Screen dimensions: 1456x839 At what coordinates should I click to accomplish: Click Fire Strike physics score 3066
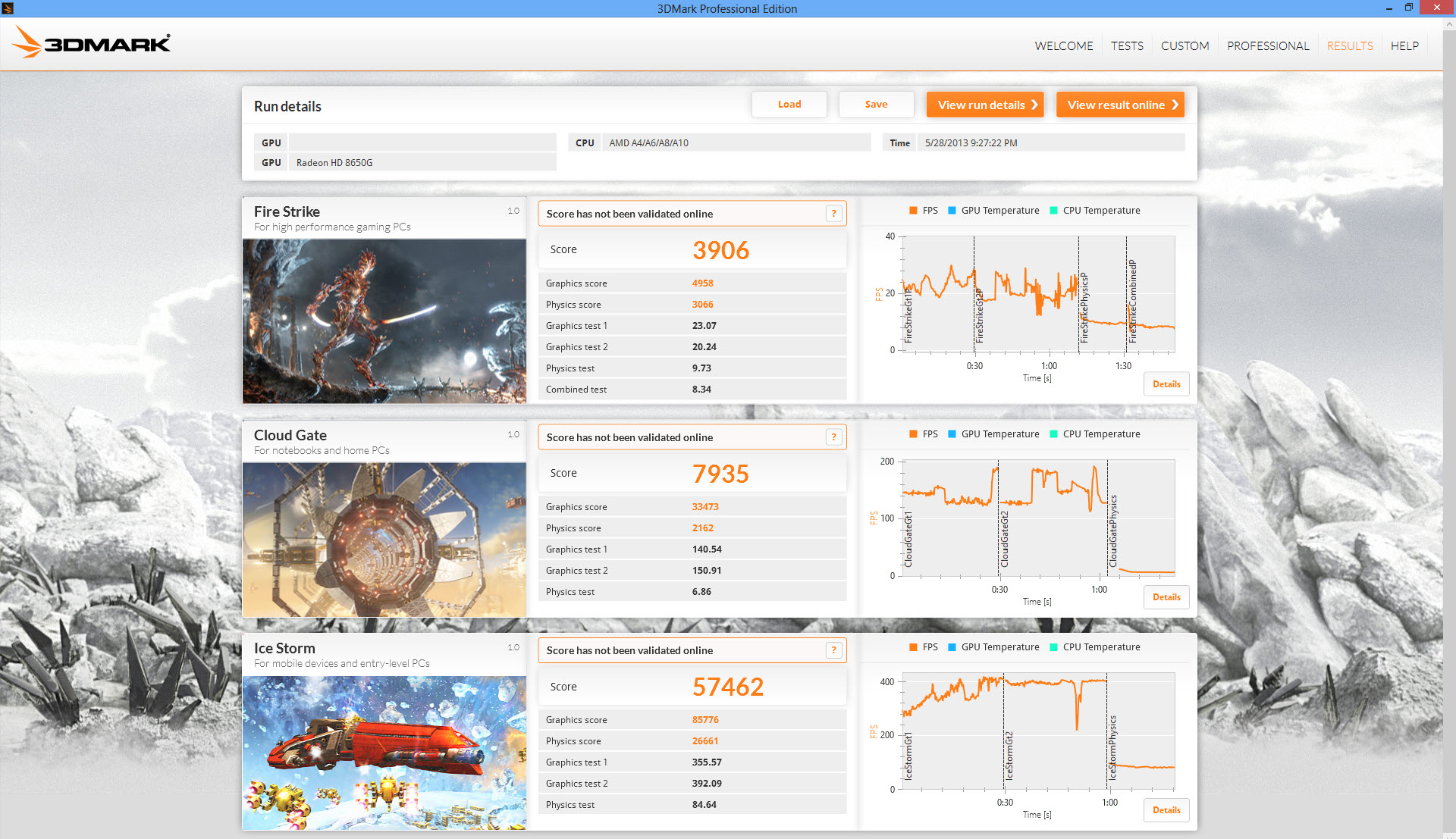click(x=702, y=305)
